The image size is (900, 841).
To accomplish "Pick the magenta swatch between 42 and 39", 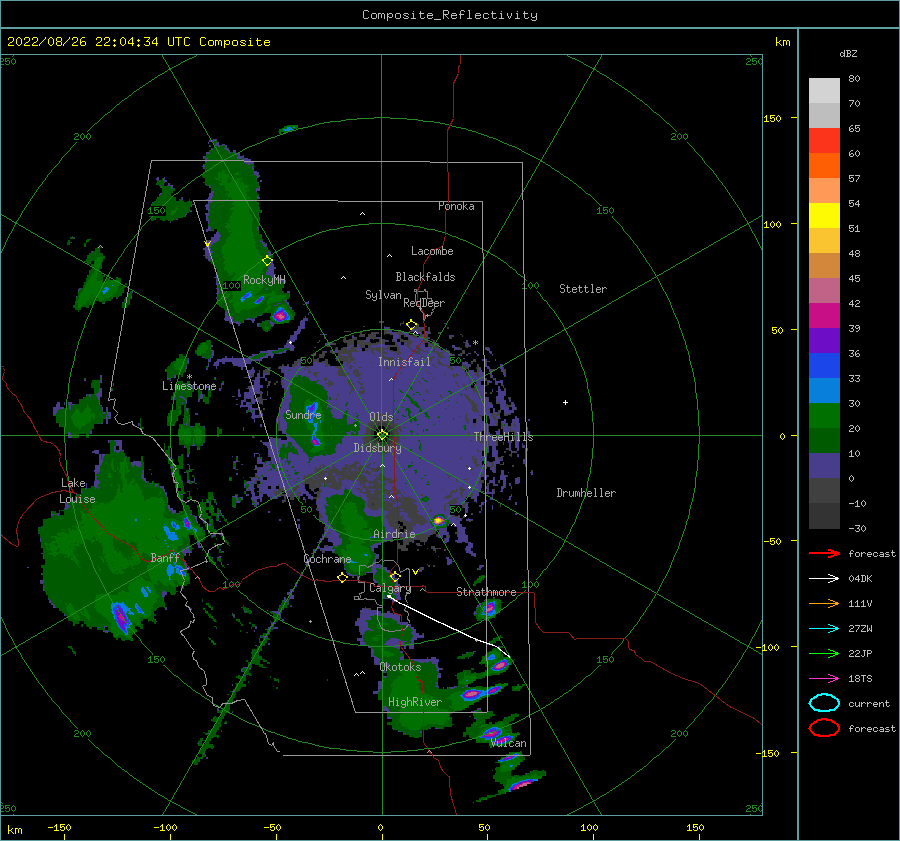I will click(824, 316).
